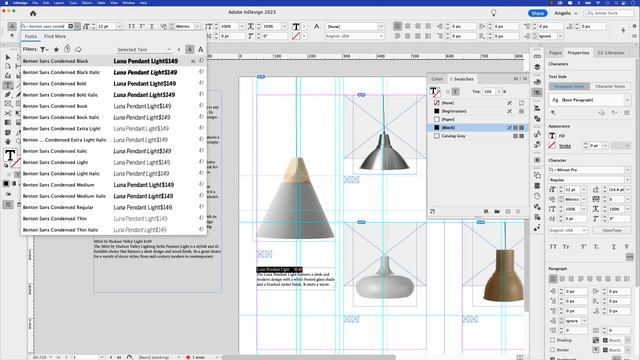Viewport: 640px width, 360px height.
Task: Toggle the fill/stroke T proxy in Swatches
Action: (x=434, y=92)
